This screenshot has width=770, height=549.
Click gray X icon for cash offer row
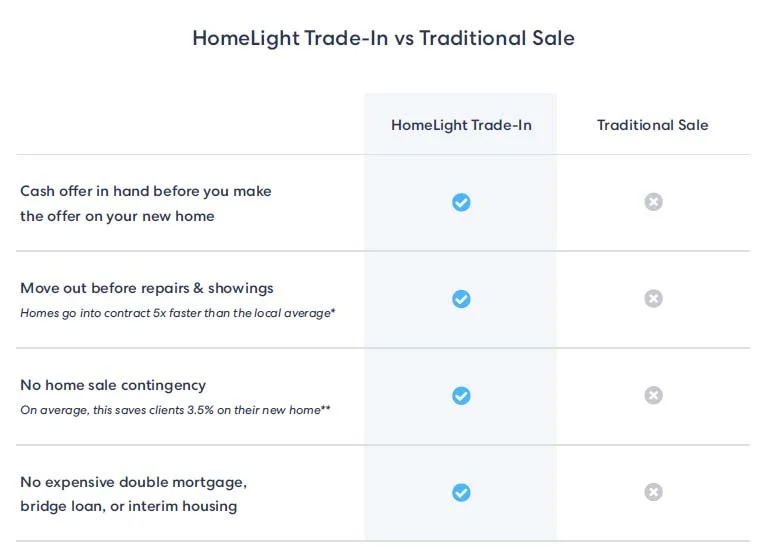(x=653, y=202)
